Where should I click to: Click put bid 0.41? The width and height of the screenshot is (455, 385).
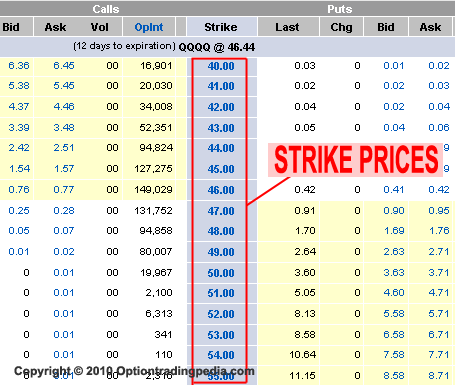(x=394, y=190)
